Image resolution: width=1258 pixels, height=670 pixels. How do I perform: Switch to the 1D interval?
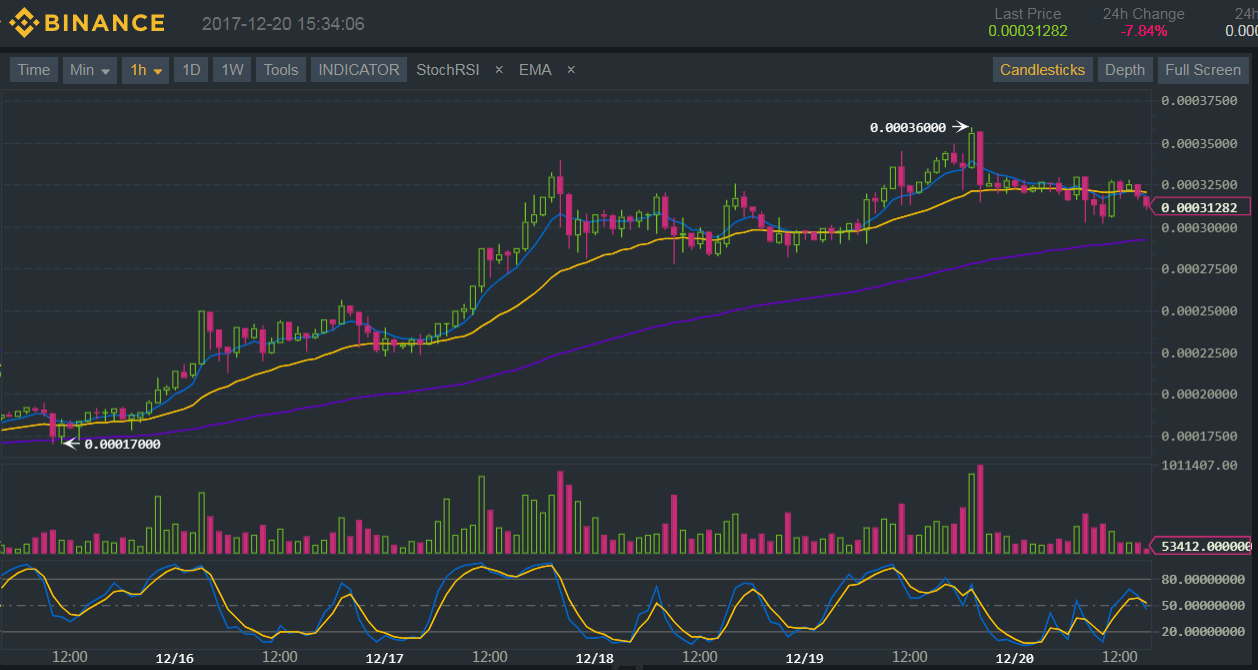(x=190, y=70)
